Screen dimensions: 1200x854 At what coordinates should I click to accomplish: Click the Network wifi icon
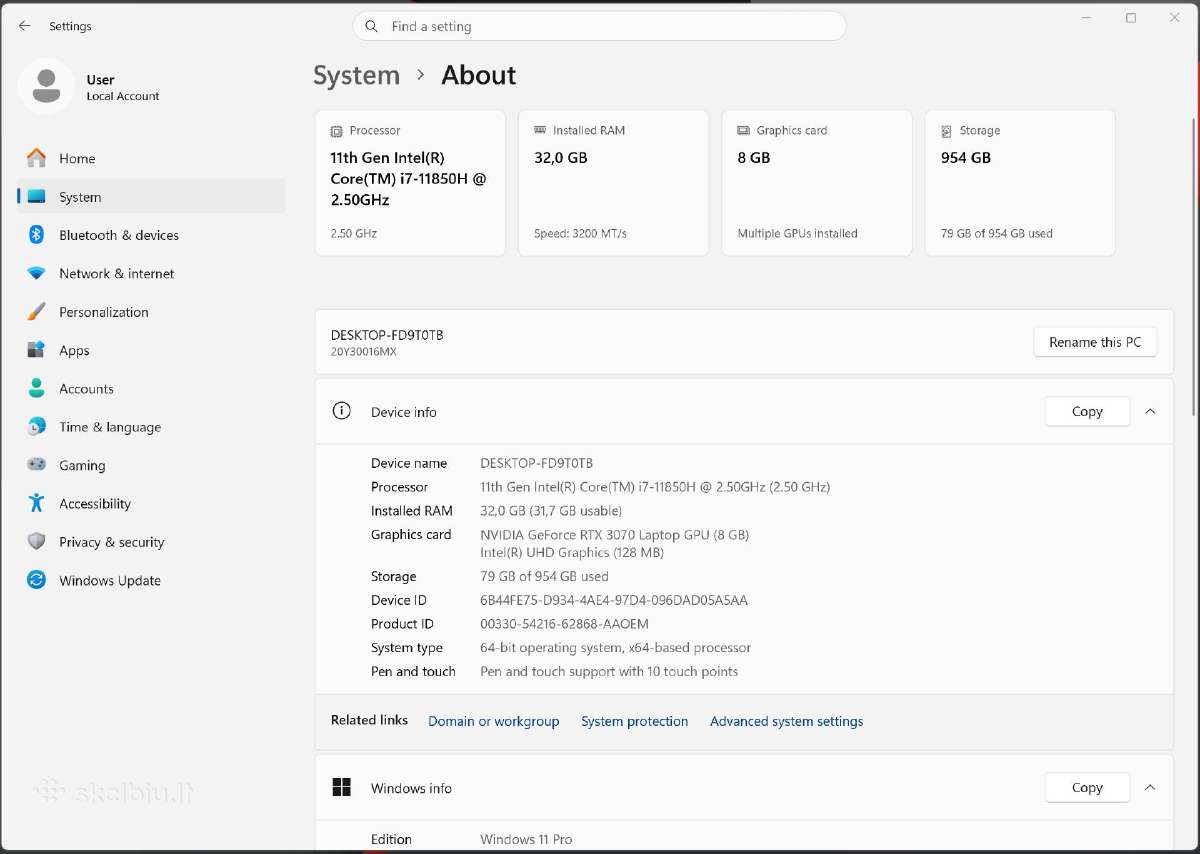pos(37,273)
